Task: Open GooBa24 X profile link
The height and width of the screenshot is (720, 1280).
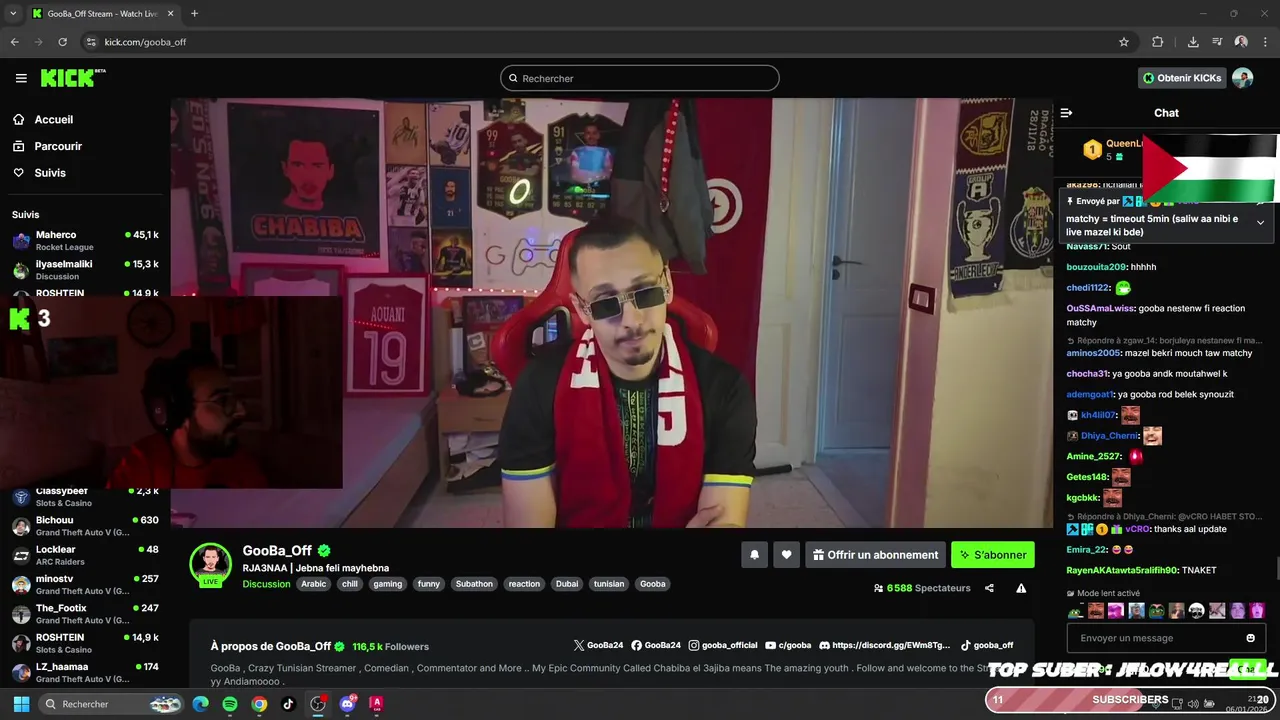Action: [x=598, y=646]
